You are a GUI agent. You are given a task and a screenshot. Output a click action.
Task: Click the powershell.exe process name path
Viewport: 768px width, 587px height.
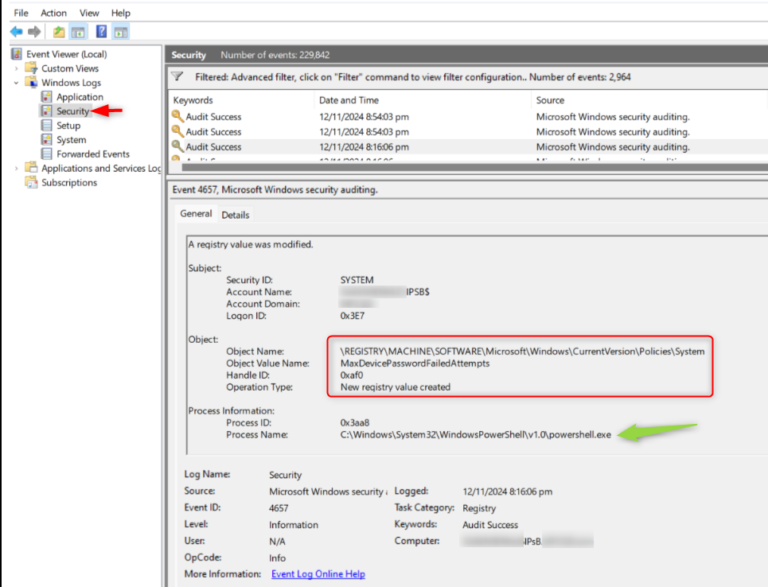[476, 435]
